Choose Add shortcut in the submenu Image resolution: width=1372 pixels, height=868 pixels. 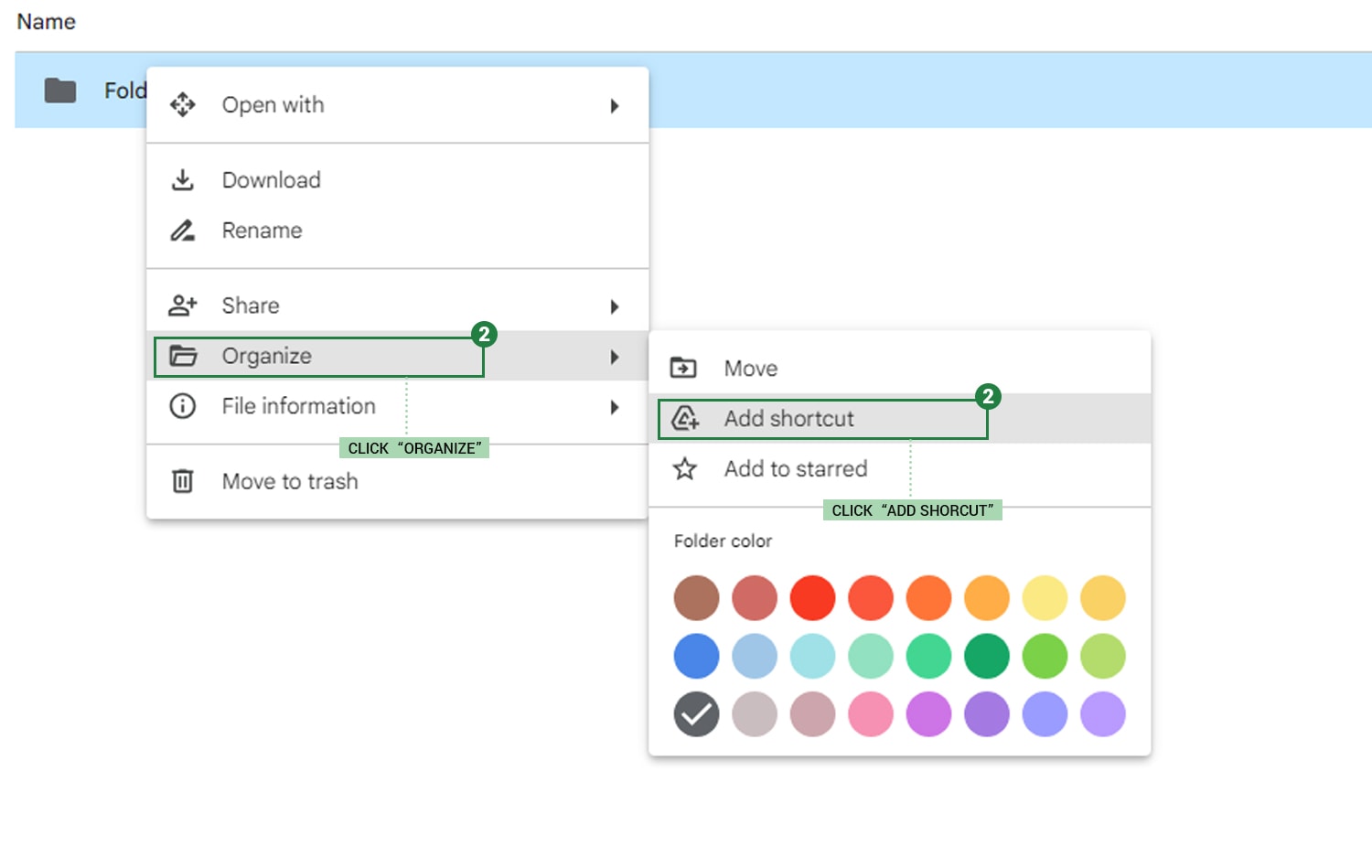tap(788, 418)
